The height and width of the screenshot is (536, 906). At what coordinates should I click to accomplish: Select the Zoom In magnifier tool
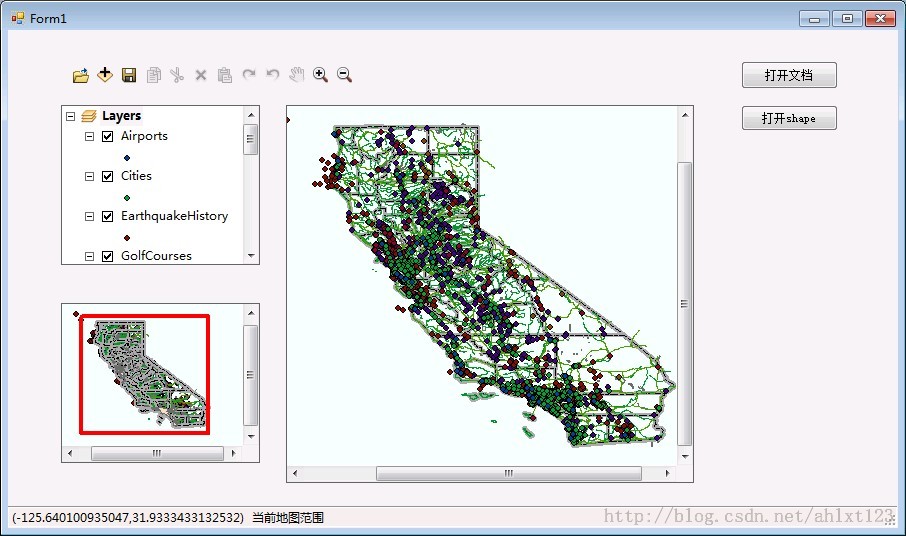[320, 75]
